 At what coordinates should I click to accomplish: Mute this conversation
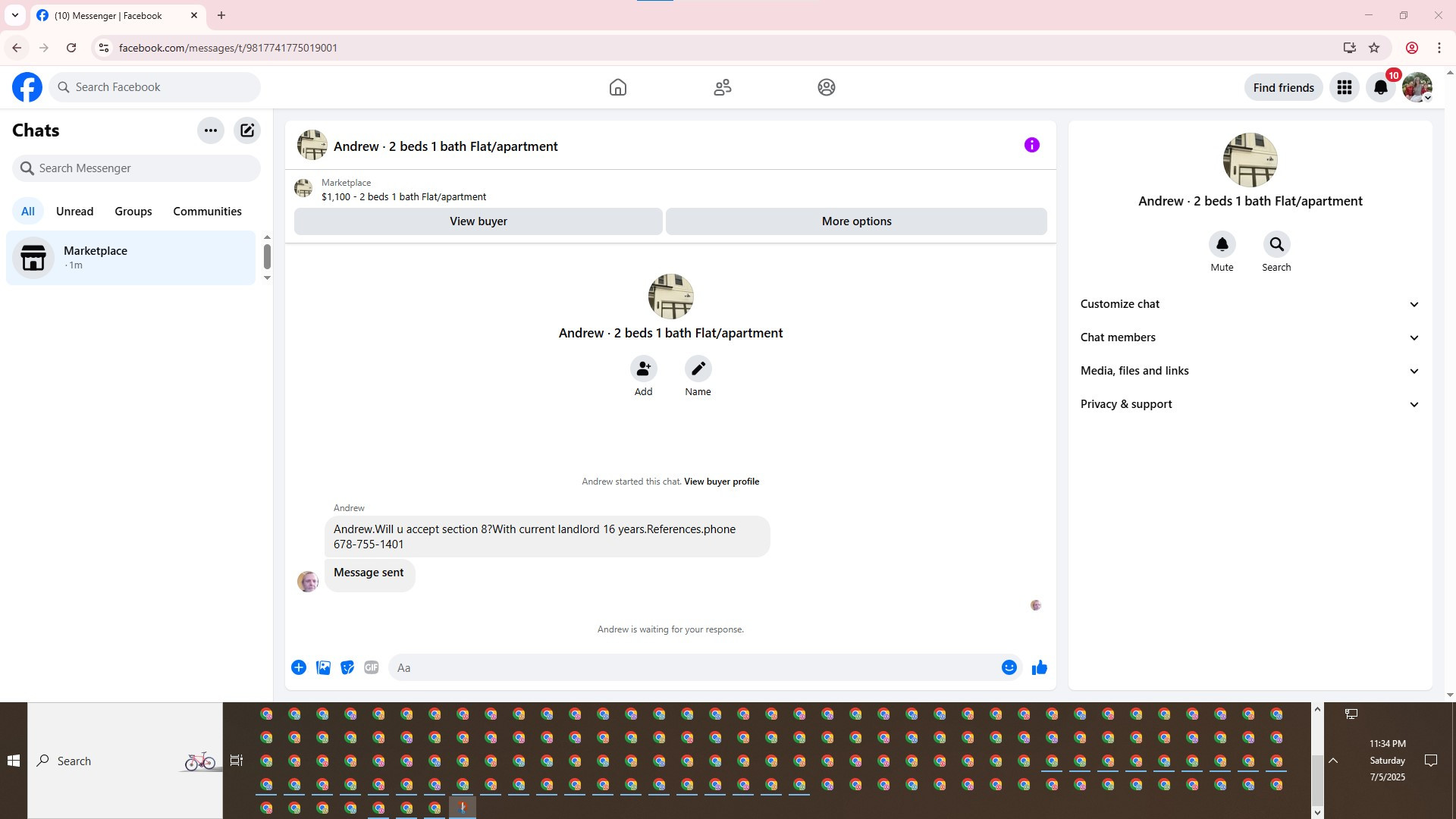1222,244
